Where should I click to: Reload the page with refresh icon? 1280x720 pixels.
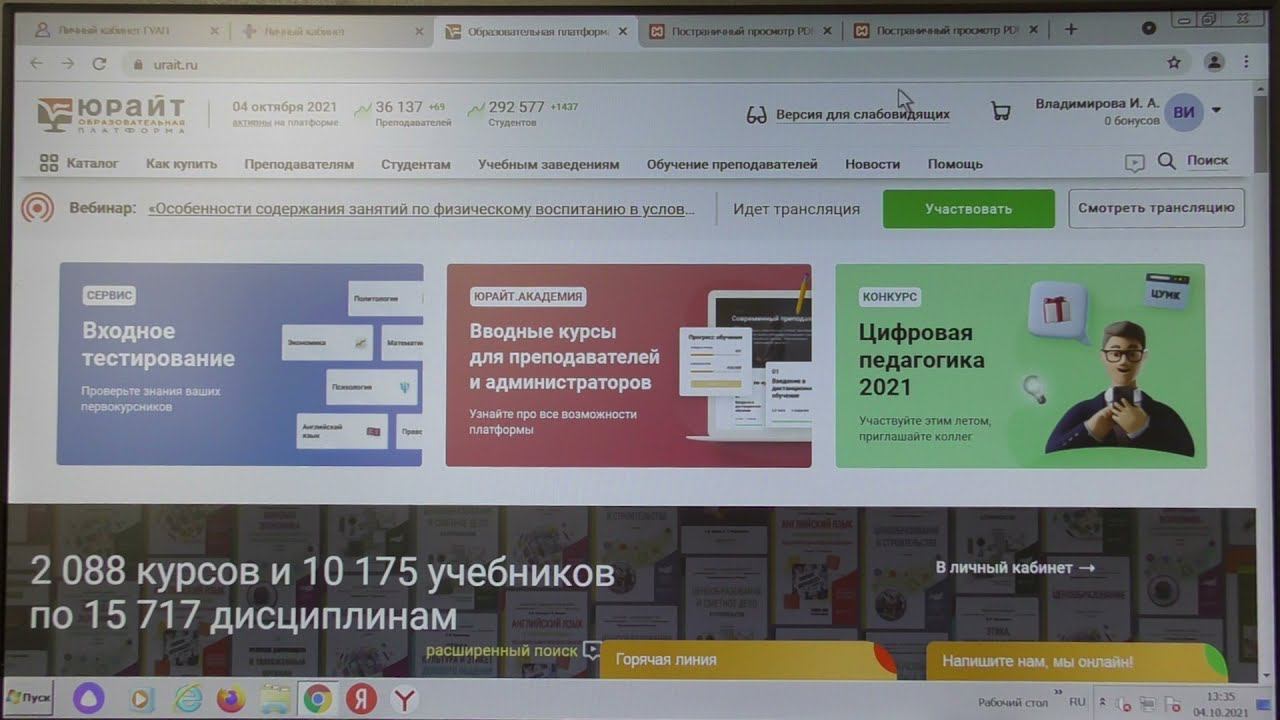99,63
